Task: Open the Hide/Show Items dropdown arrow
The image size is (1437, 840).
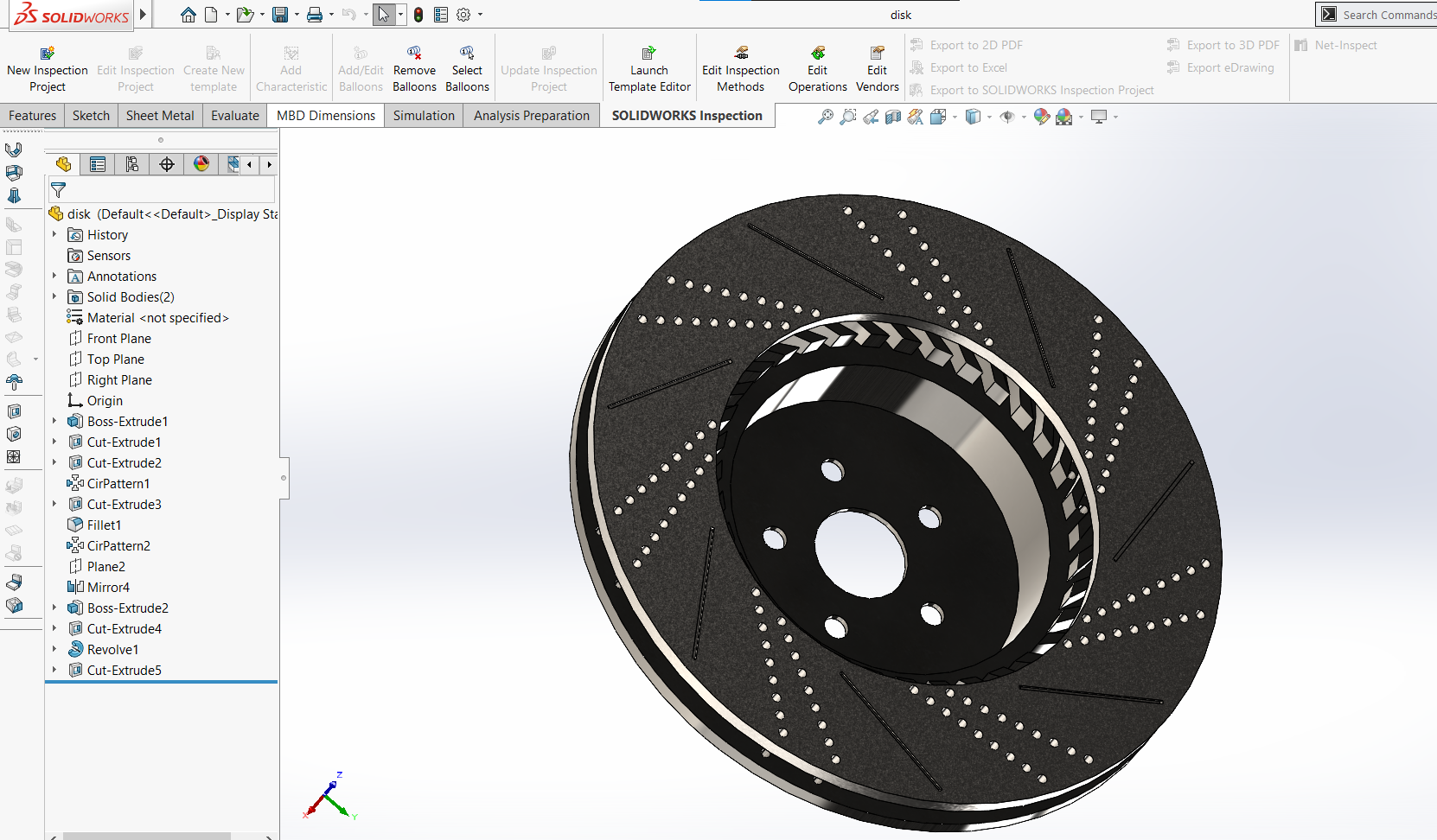Action: pos(1024,117)
